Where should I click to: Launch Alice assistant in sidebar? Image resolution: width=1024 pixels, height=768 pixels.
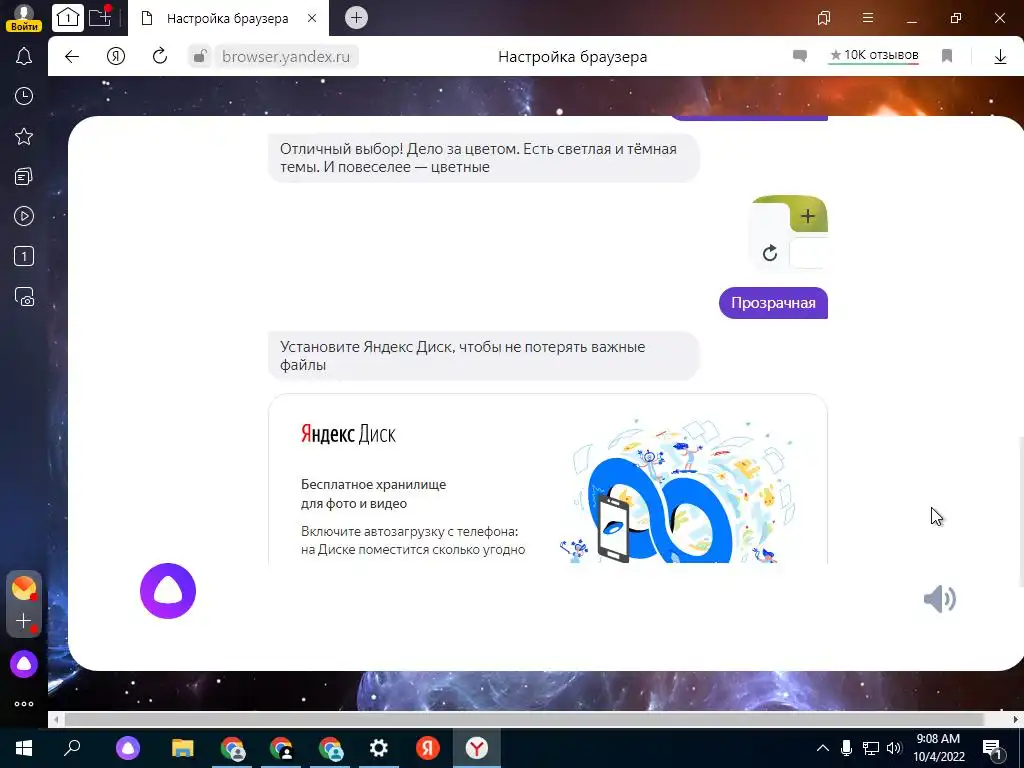coord(24,664)
